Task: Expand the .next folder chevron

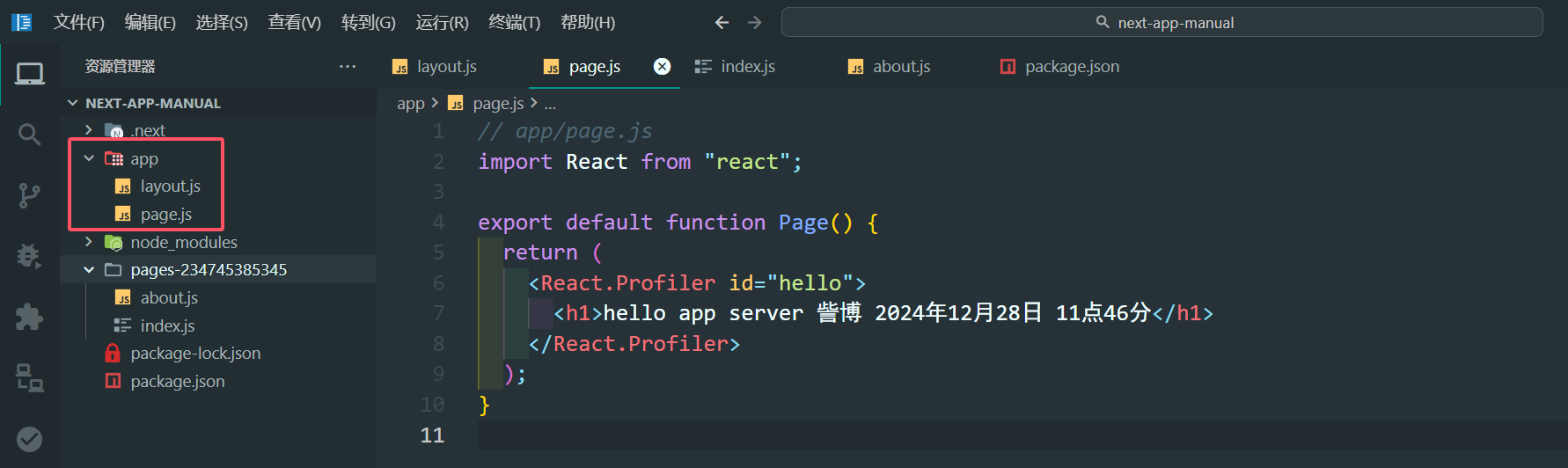Action: pyautogui.click(x=88, y=130)
